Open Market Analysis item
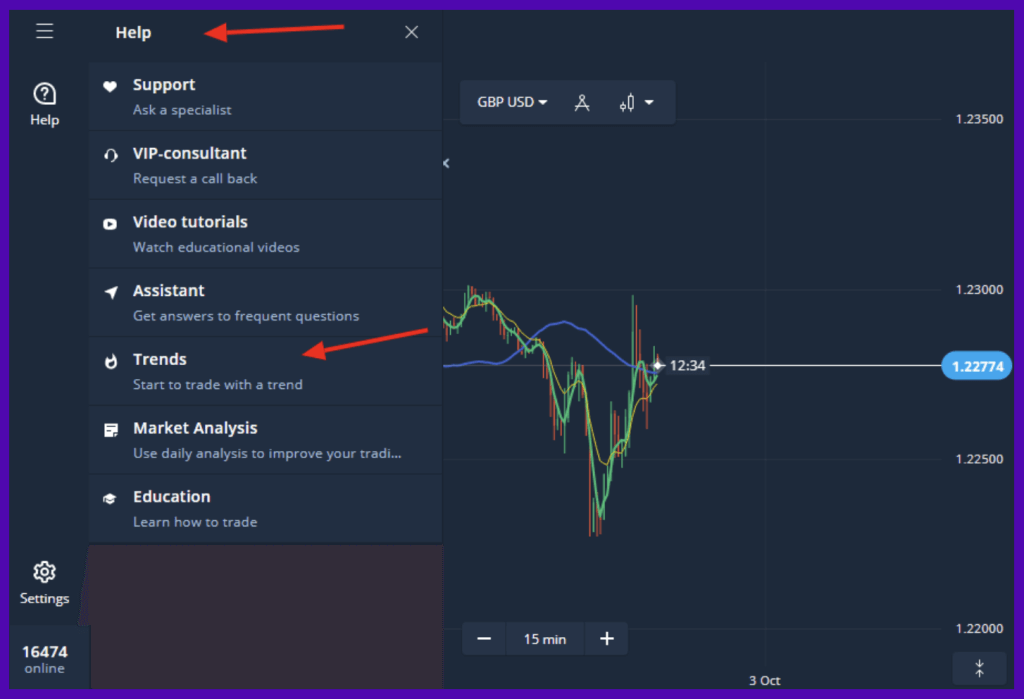 pos(265,440)
